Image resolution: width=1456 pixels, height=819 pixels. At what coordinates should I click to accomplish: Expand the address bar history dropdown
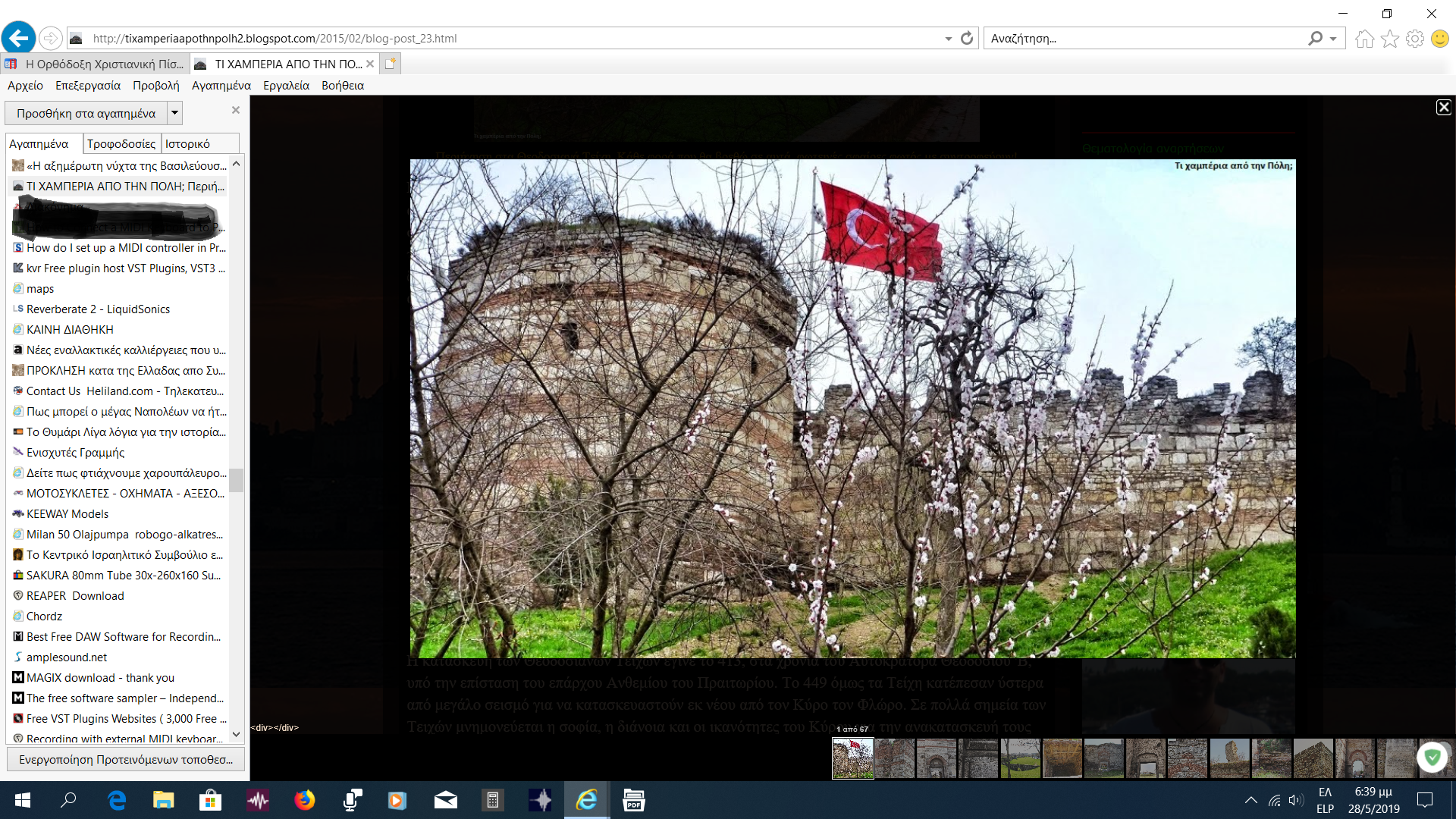tap(948, 39)
